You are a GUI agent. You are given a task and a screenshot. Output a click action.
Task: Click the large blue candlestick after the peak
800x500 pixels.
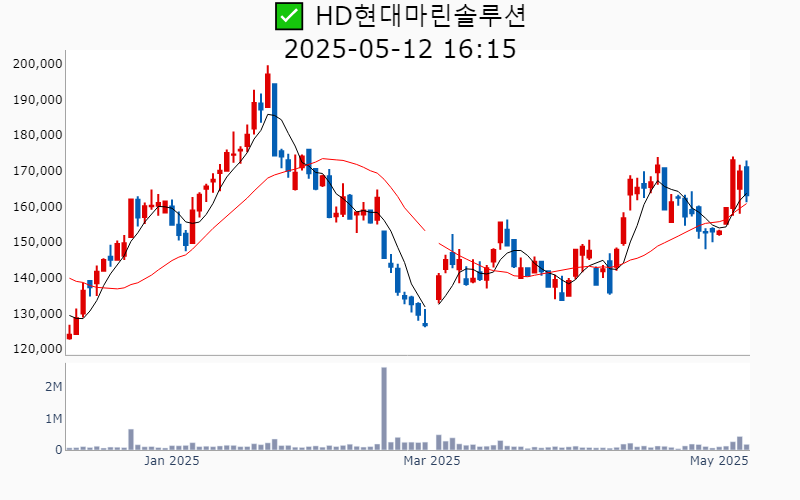click(x=274, y=119)
